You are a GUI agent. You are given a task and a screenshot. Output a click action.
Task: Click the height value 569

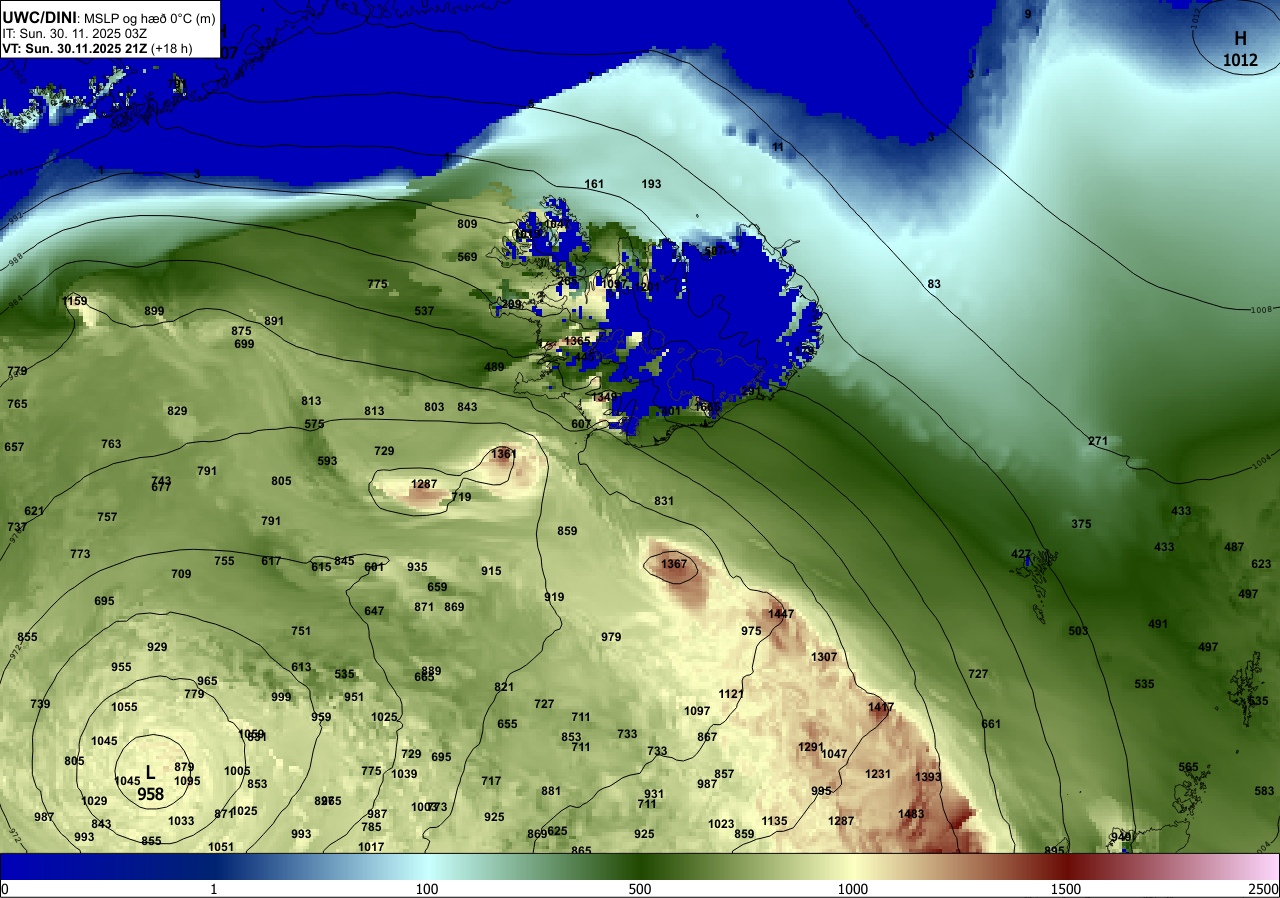[x=467, y=257]
